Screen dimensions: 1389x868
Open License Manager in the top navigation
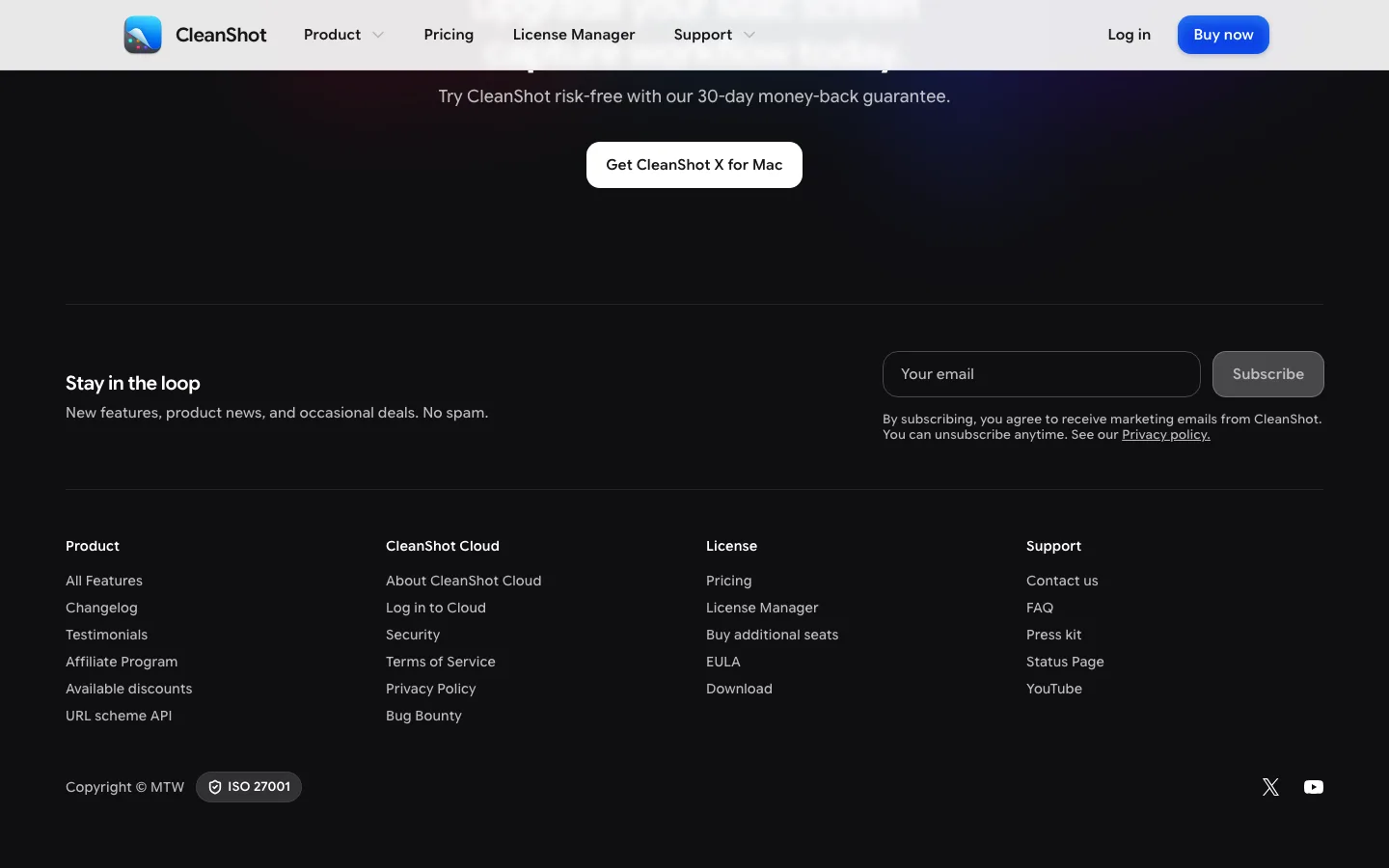(574, 35)
